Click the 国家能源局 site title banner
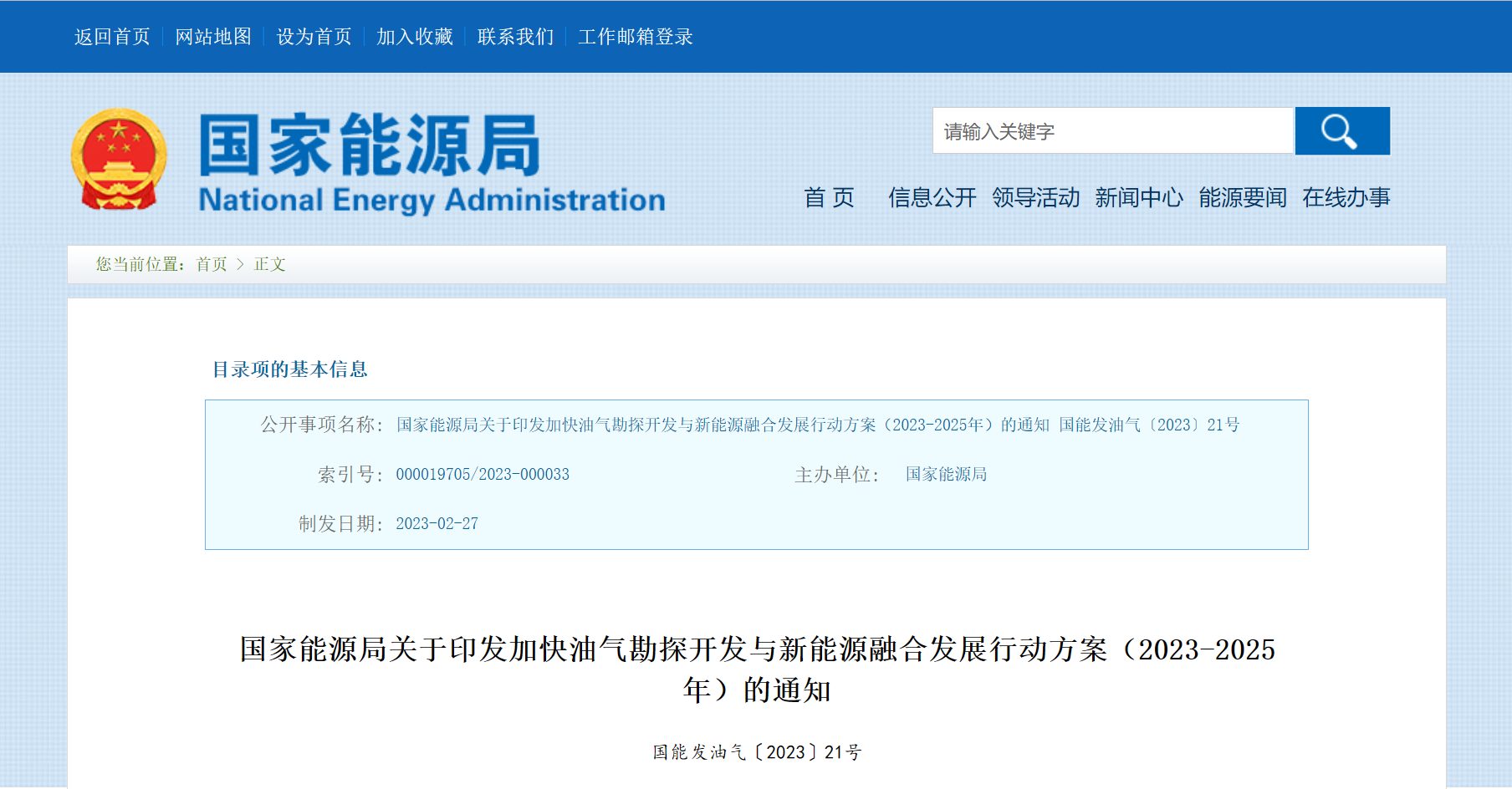1512x789 pixels. (x=432, y=164)
